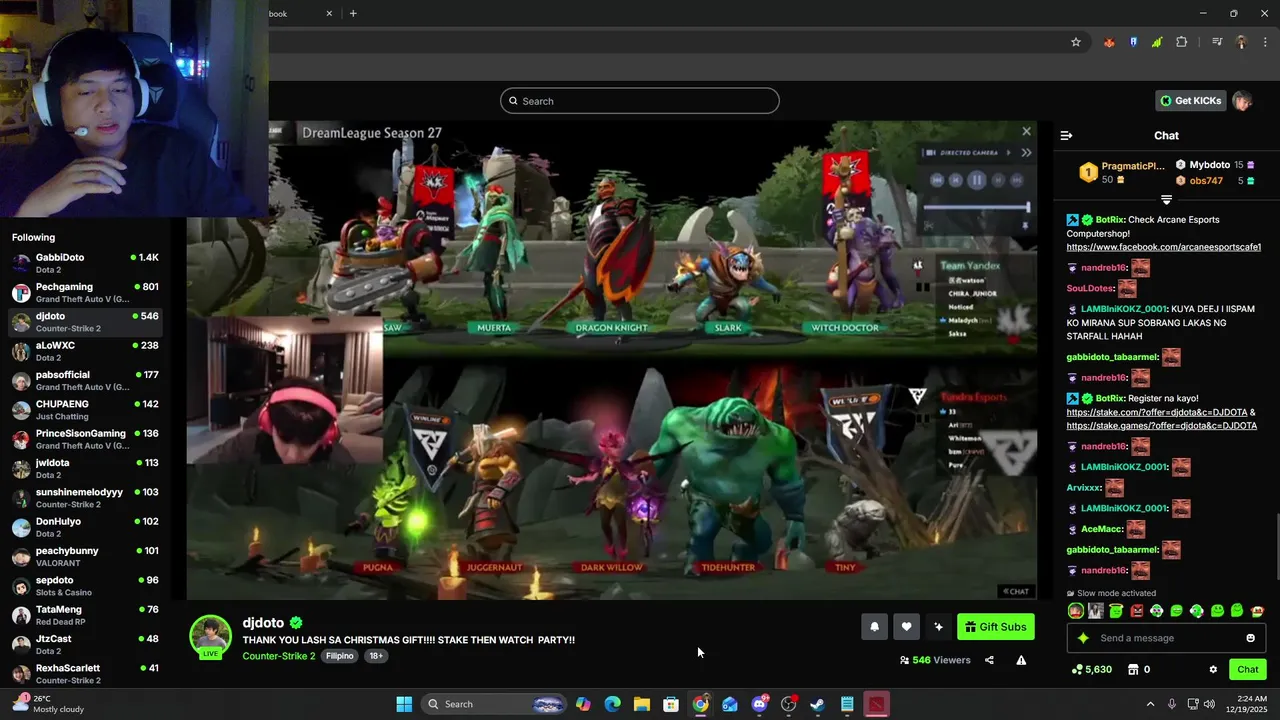Open pabsofficial channel in the sidebar
Screen dimensions: 1280x720
click(85, 380)
